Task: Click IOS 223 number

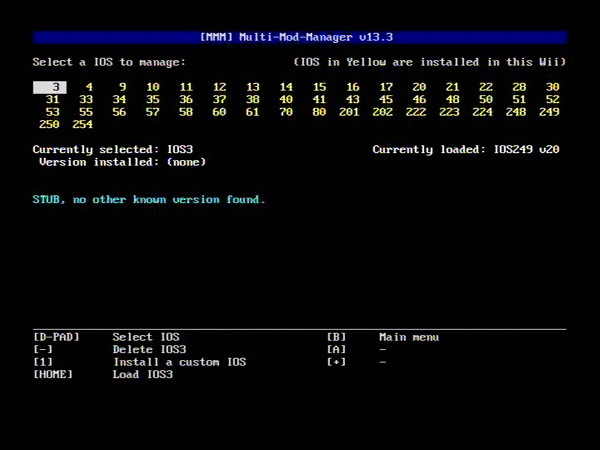Action: coord(449,112)
